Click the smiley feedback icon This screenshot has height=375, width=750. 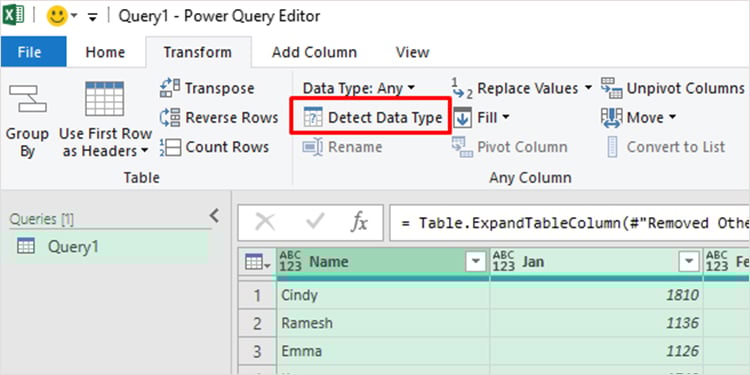57,17
